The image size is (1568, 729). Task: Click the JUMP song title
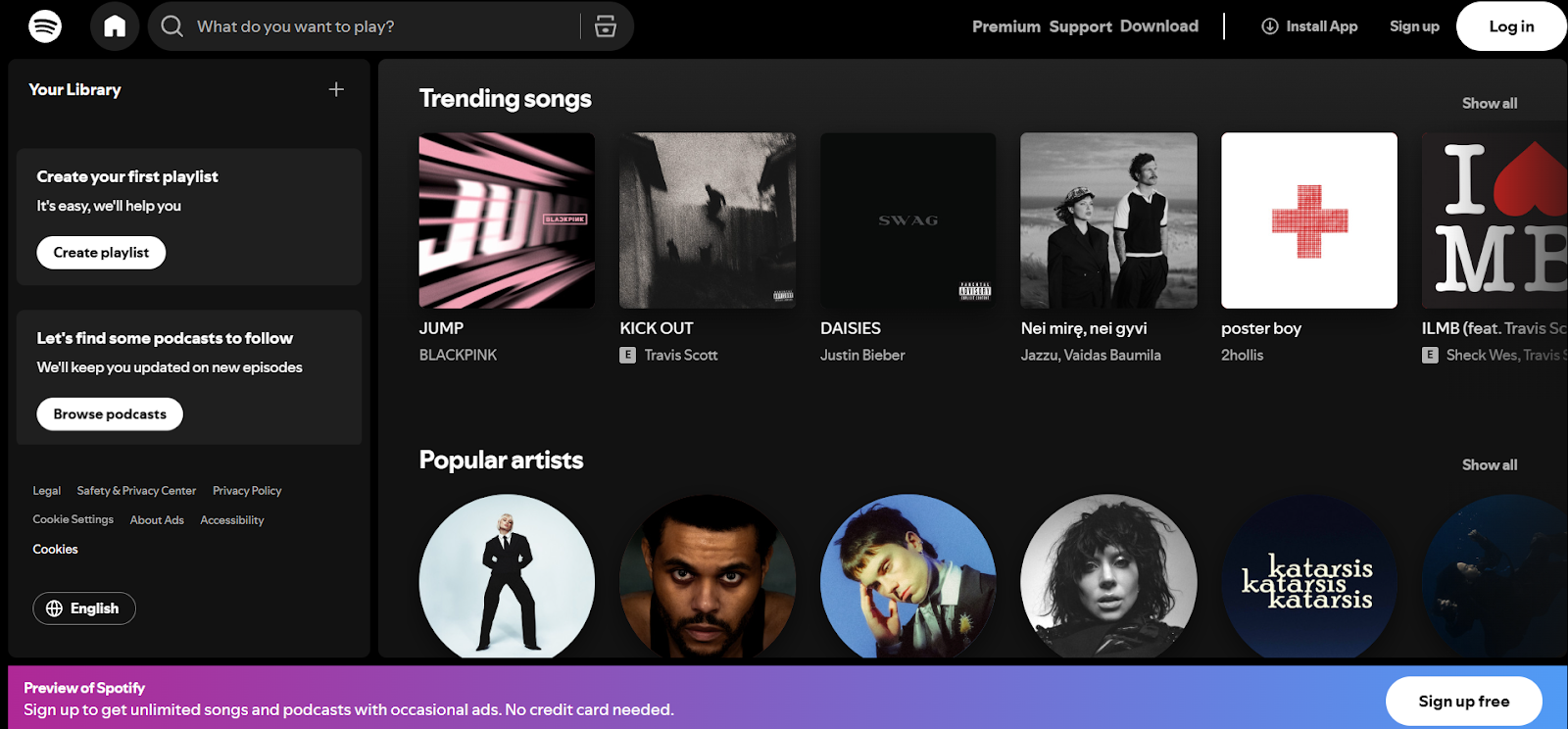coord(441,328)
